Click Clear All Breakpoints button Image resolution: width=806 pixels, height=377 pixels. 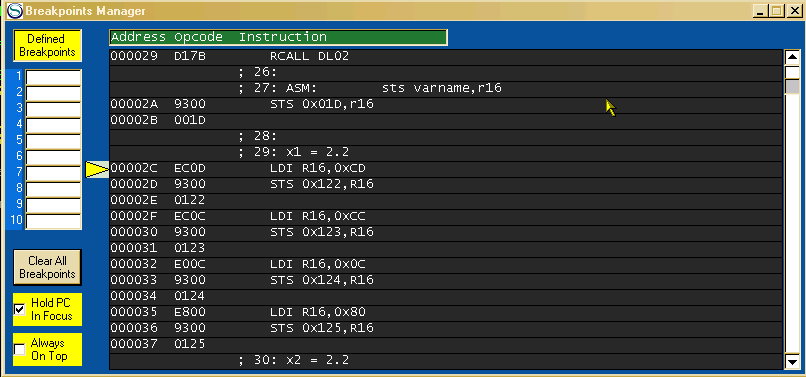coord(47,267)
